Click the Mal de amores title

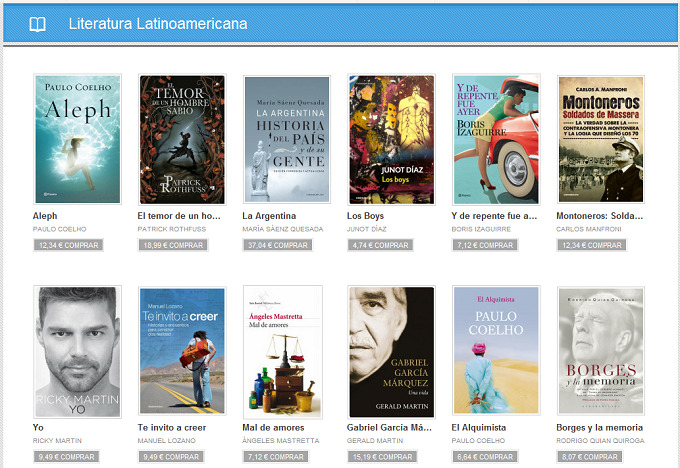pos(273,427)
